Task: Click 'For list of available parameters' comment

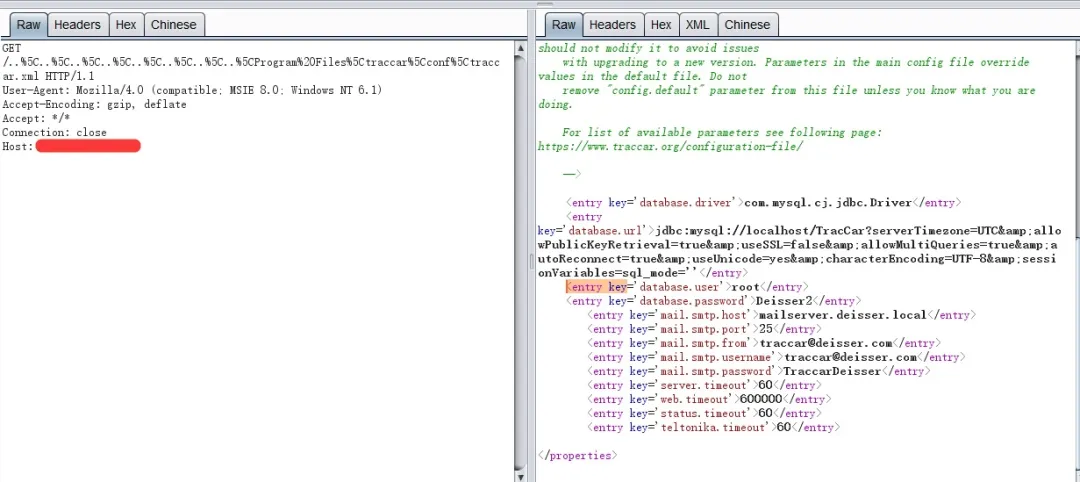Action: coord(722,132)
